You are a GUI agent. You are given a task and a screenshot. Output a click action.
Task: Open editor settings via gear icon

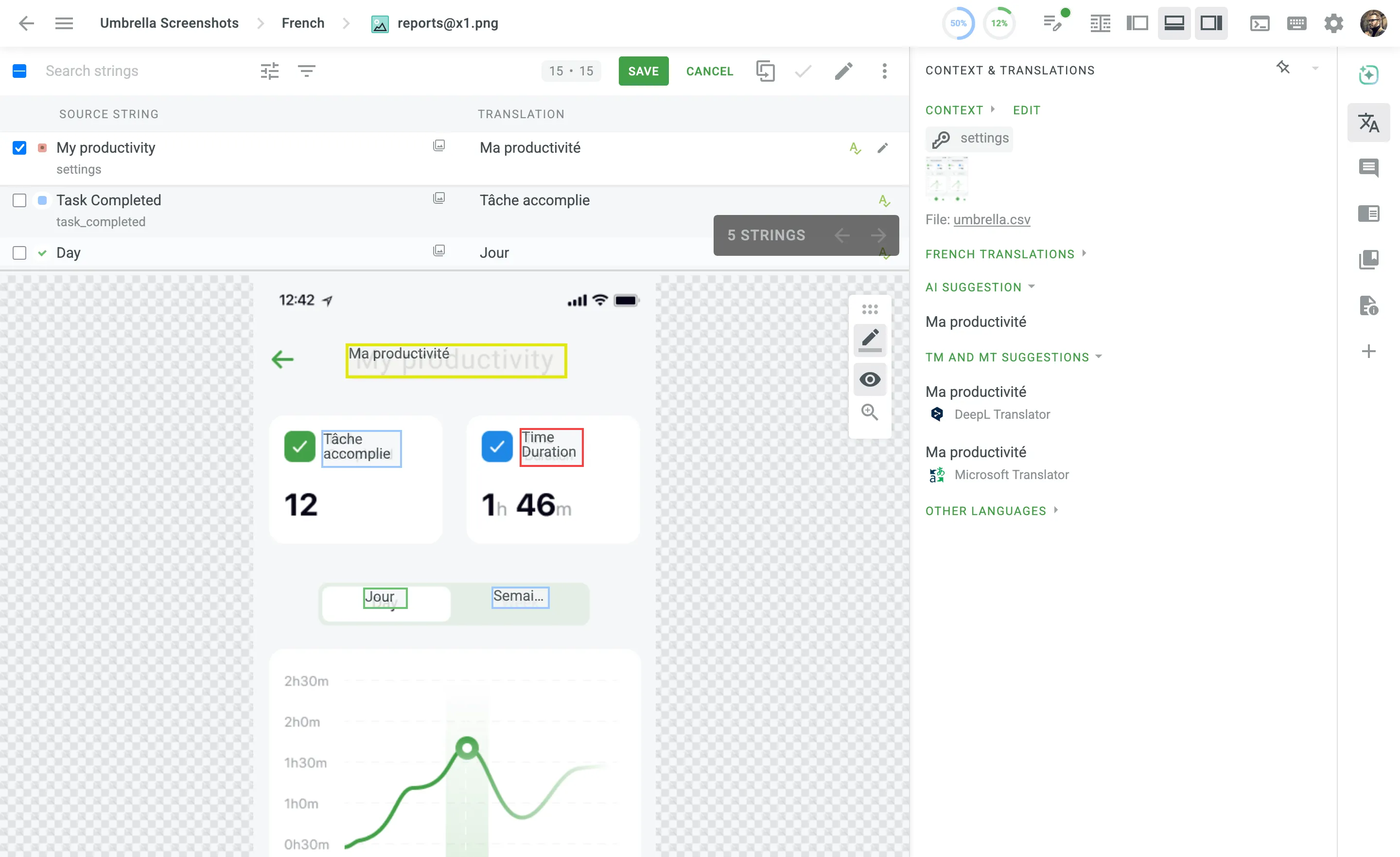pos(1334,23)
